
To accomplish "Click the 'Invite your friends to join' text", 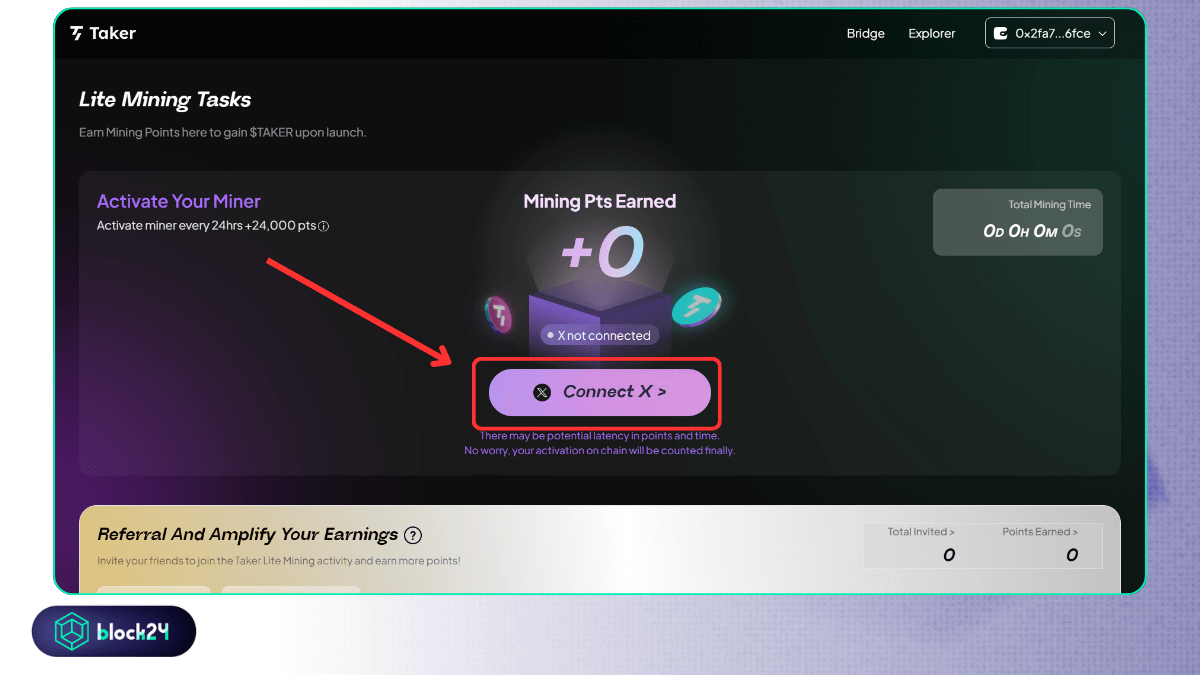I will point(279,561).
